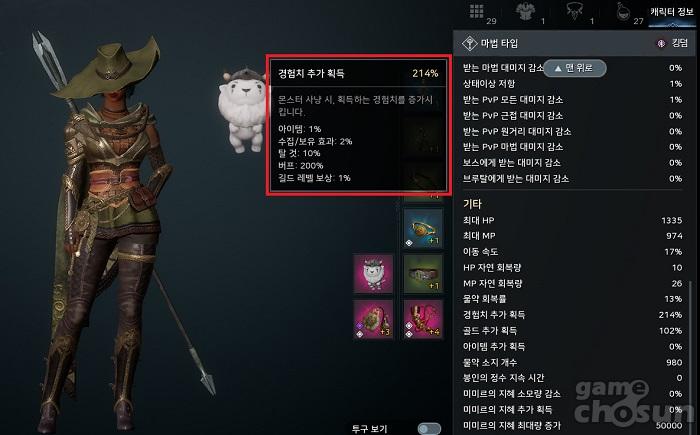700x435 pixels.
Task: Select the 최대 HP stat row
Action: pos(572,220)
